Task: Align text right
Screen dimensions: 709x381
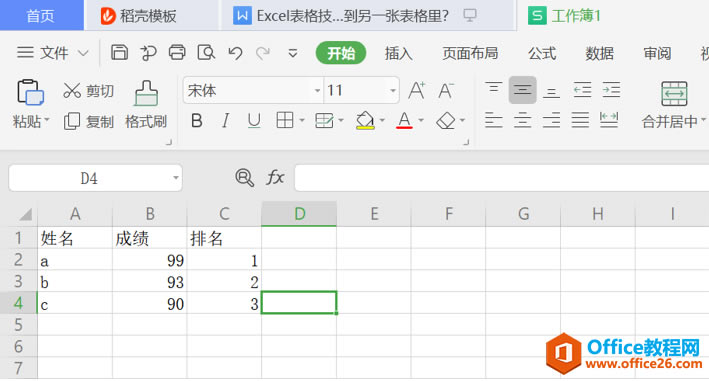Action: (x=551, y=120)
